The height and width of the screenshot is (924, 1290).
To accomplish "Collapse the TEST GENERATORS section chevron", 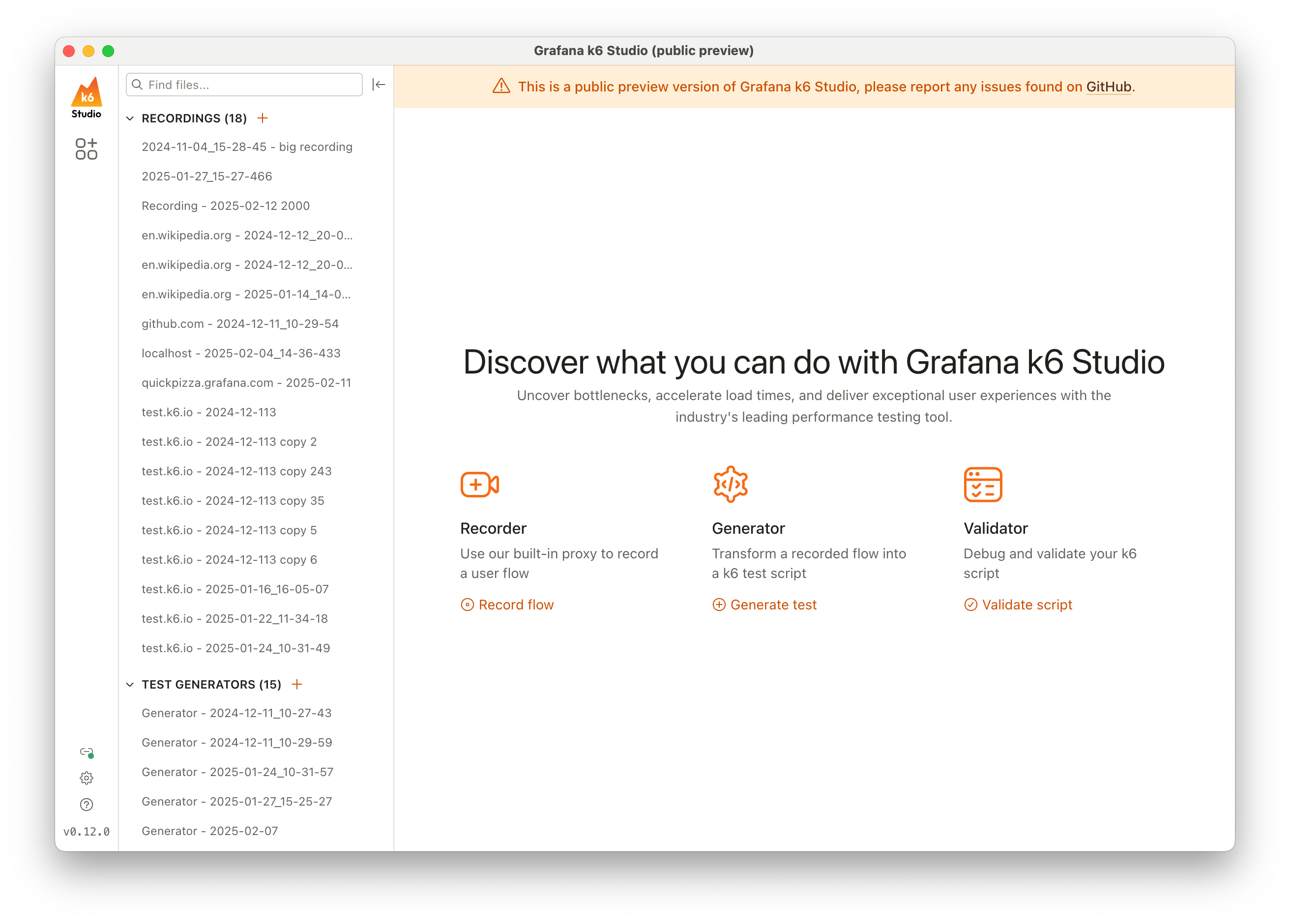I will pos(130,685).
